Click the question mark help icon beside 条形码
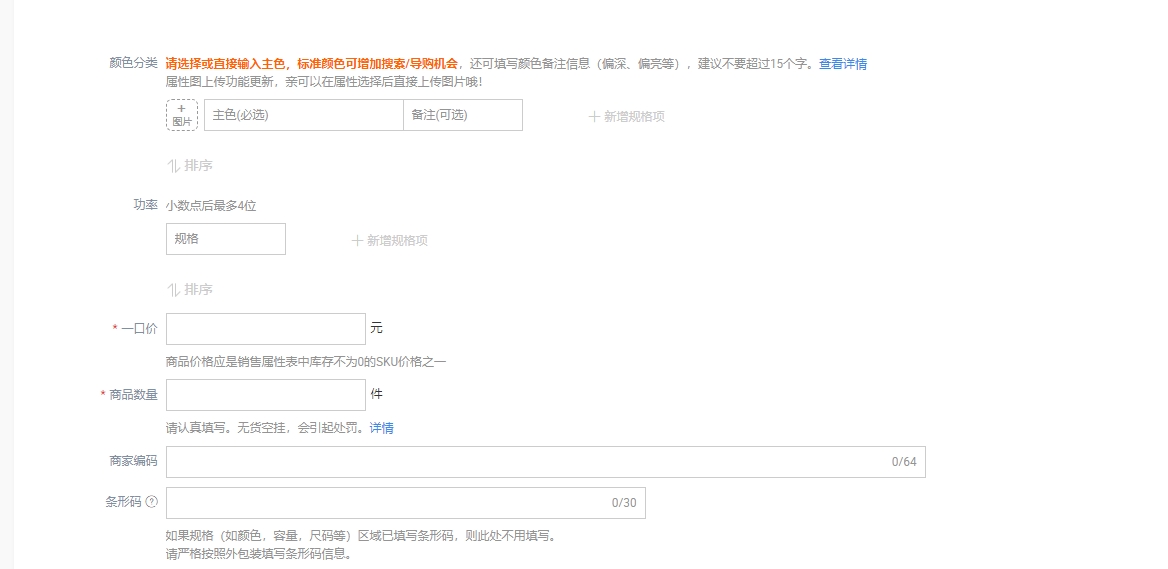 [x=152, y=502]
